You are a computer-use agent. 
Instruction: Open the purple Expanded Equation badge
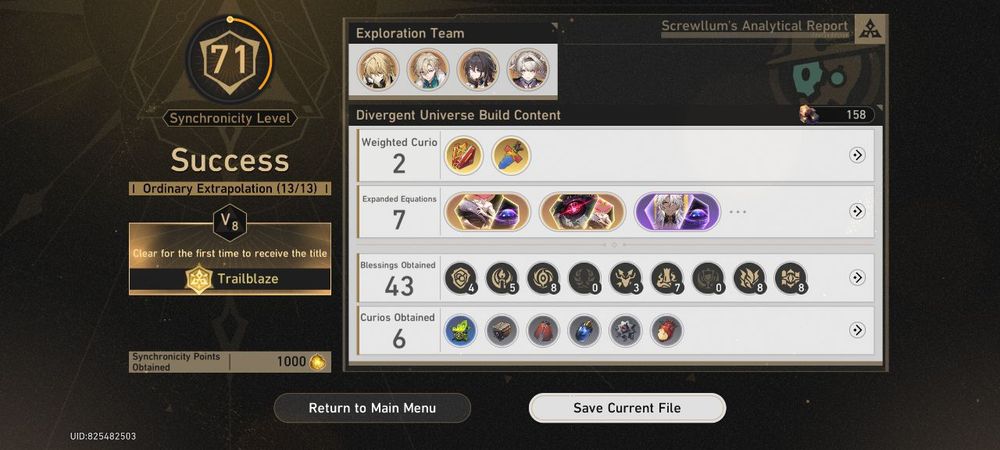(x=677, y=212)
